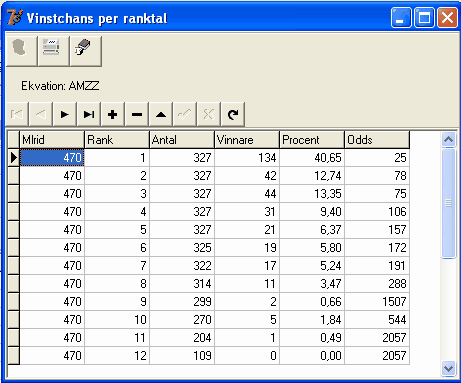The image size is (461, 383).
Task: Click the edit record up-triangle button
Action: (161, 114)
